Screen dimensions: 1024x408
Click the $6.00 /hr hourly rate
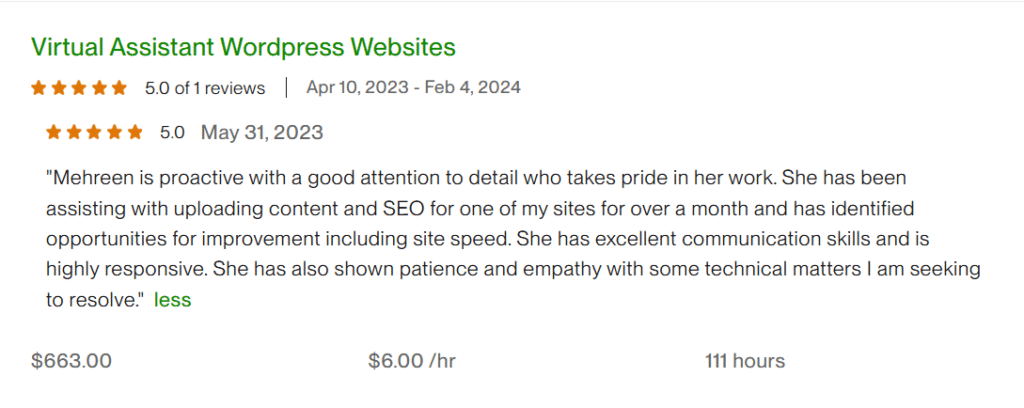[412, 361]
